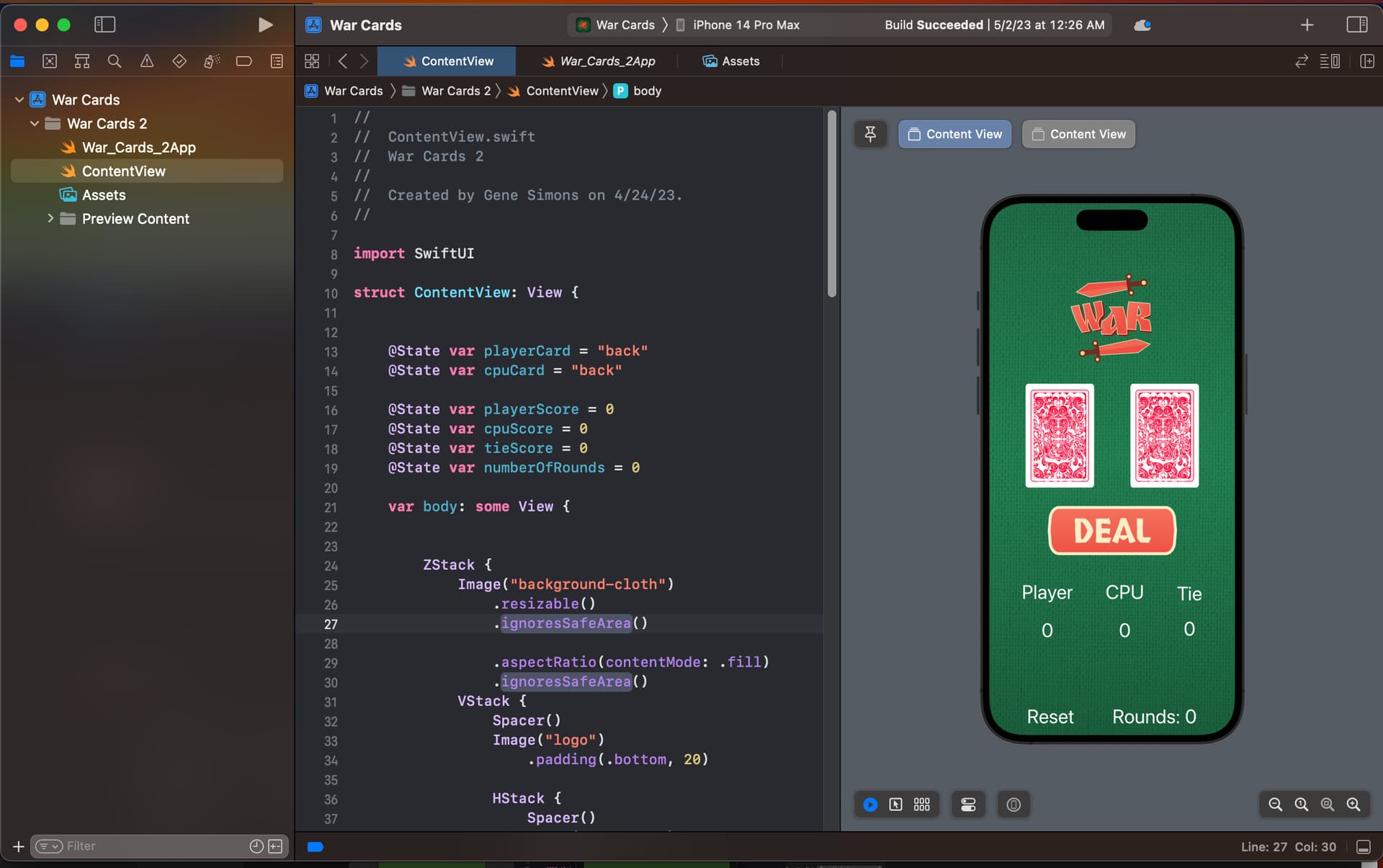Open the Project navigator folder icon
Image resolution: width=1383 pixels, height=868 pixels.
click(17, 61)
